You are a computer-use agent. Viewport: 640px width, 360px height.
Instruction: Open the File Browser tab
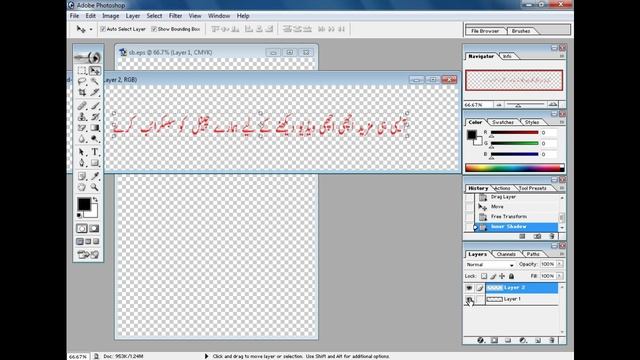(x=485, y=31)
